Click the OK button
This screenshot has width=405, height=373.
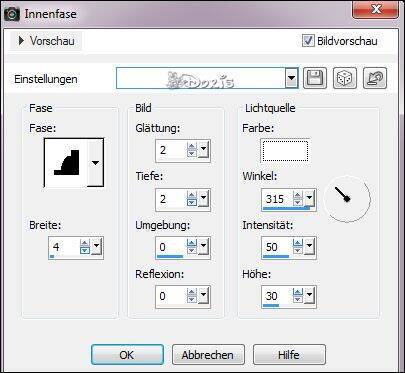coord(127,355)
